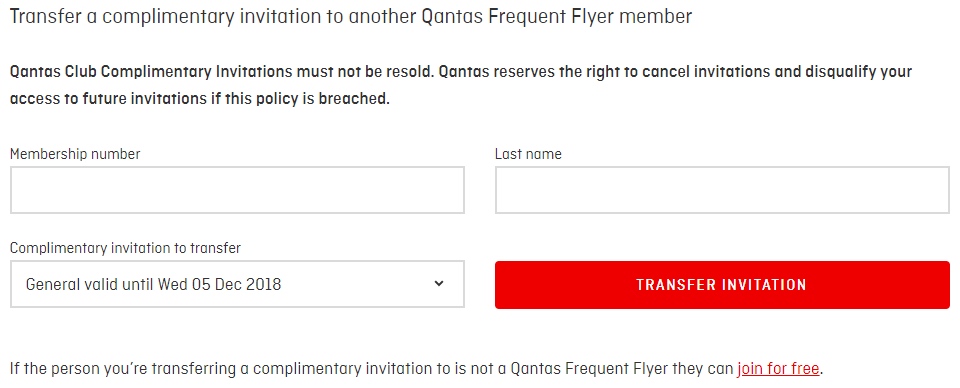
Task: Select the General valid until Wed 05 Dec 2018 option
Action: point(153,284)
